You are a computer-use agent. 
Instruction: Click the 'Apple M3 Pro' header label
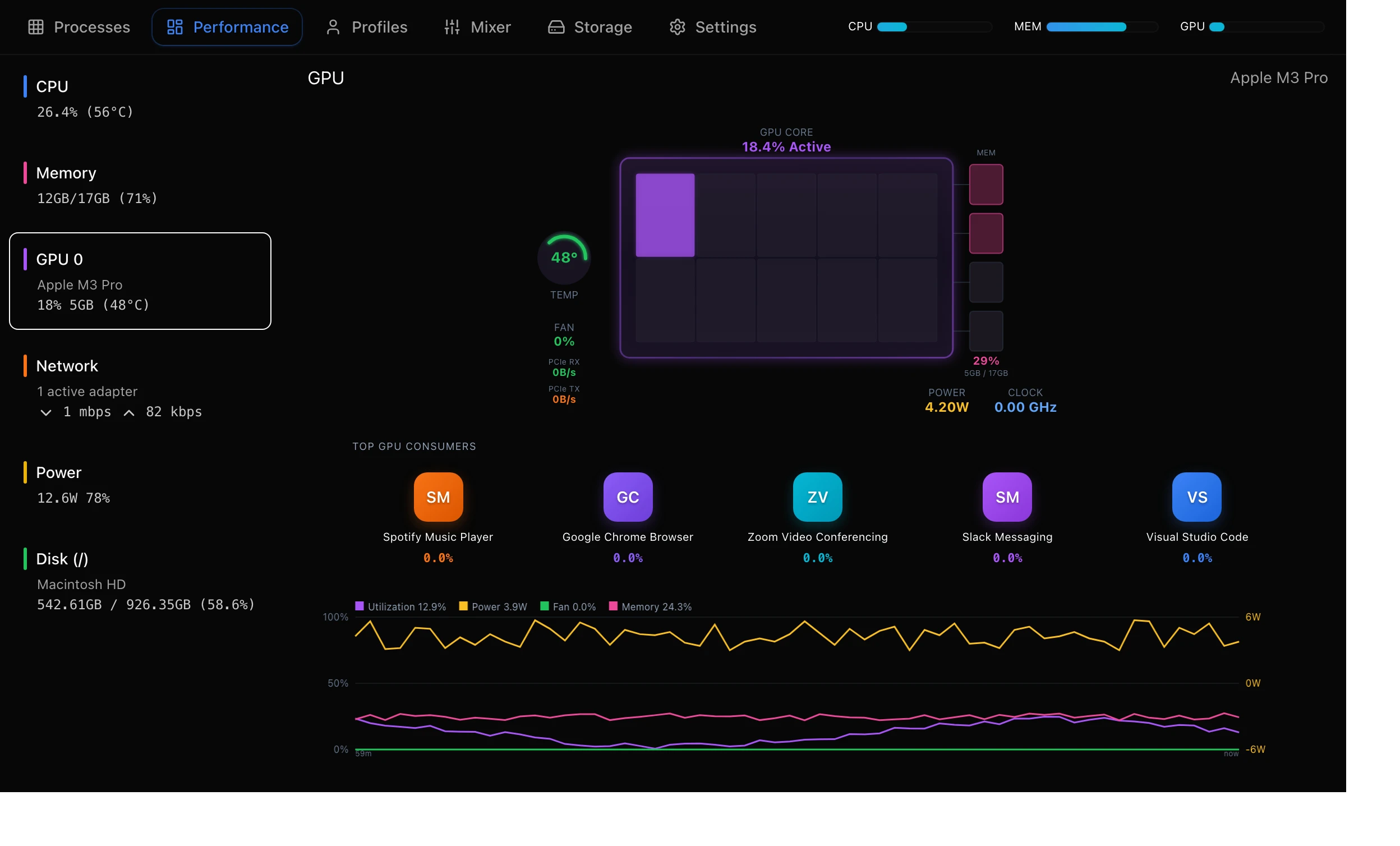point(1279,78)
